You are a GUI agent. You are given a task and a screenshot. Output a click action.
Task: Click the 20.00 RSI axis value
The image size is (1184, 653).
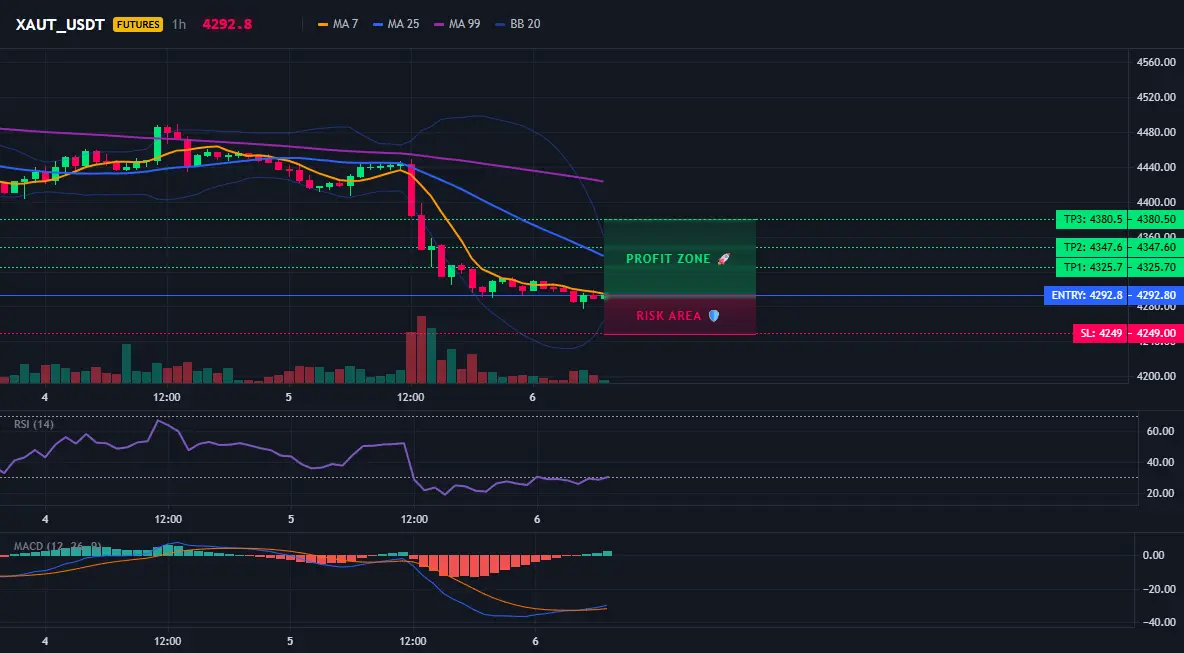click(x=1161, y=493)
